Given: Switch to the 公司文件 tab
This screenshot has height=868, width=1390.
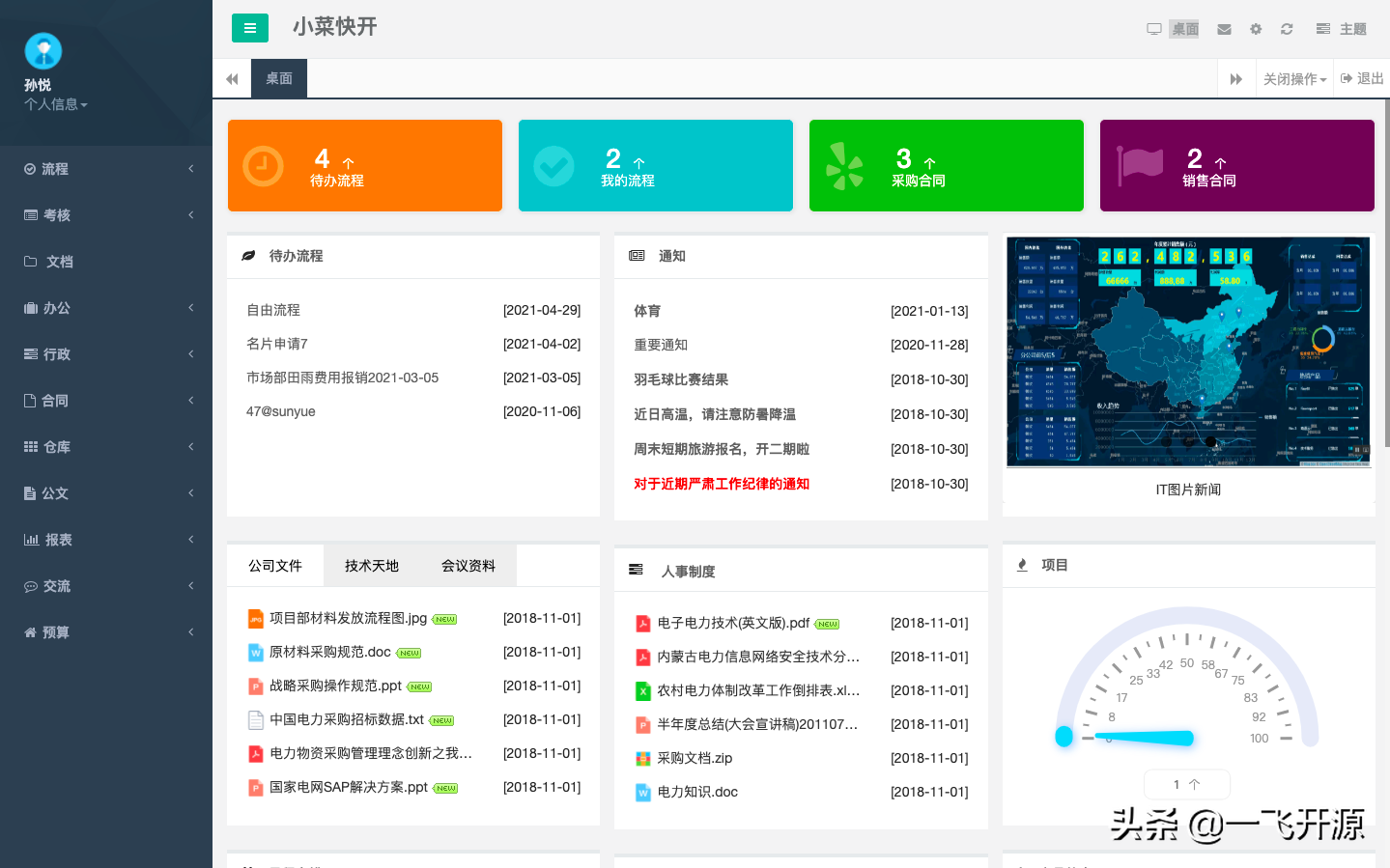Looking at the screenshot, I should click(275, 566).
